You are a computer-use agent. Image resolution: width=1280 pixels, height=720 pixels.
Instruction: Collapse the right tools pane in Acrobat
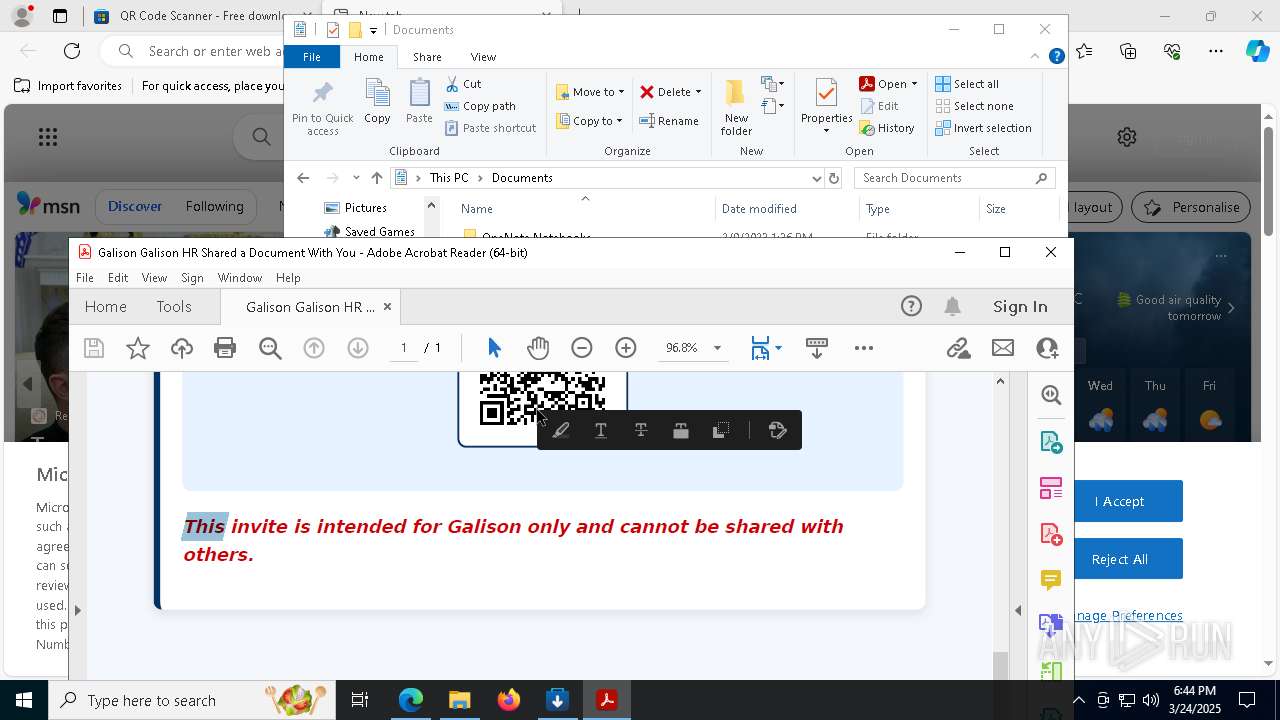1018,610
